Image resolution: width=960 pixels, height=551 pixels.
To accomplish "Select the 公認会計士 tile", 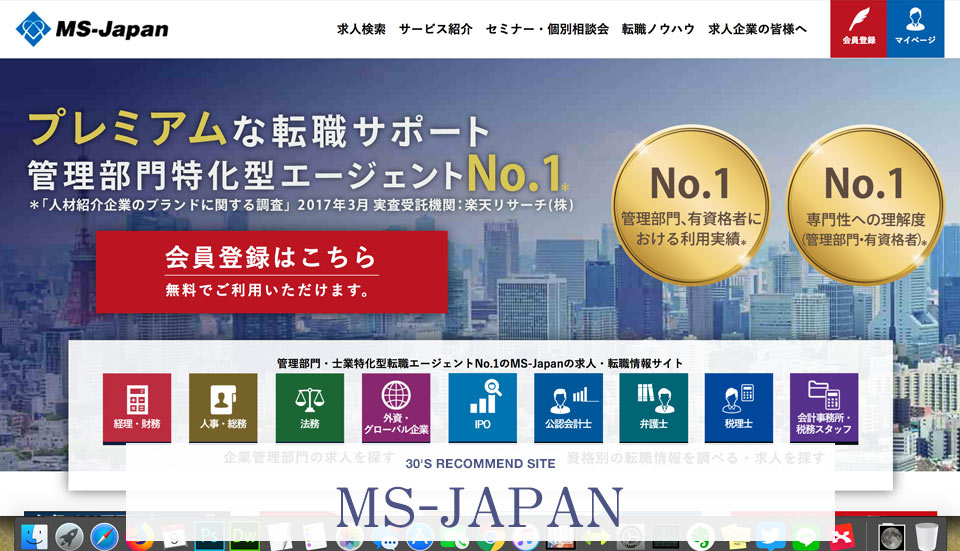I will coord(568,408).
